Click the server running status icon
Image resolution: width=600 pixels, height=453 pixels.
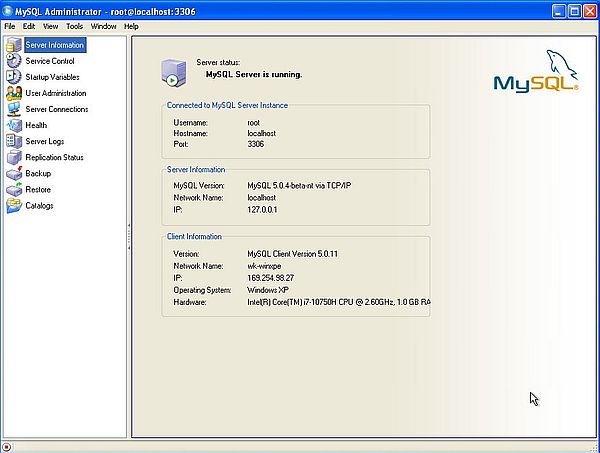[x=173, y=73]
